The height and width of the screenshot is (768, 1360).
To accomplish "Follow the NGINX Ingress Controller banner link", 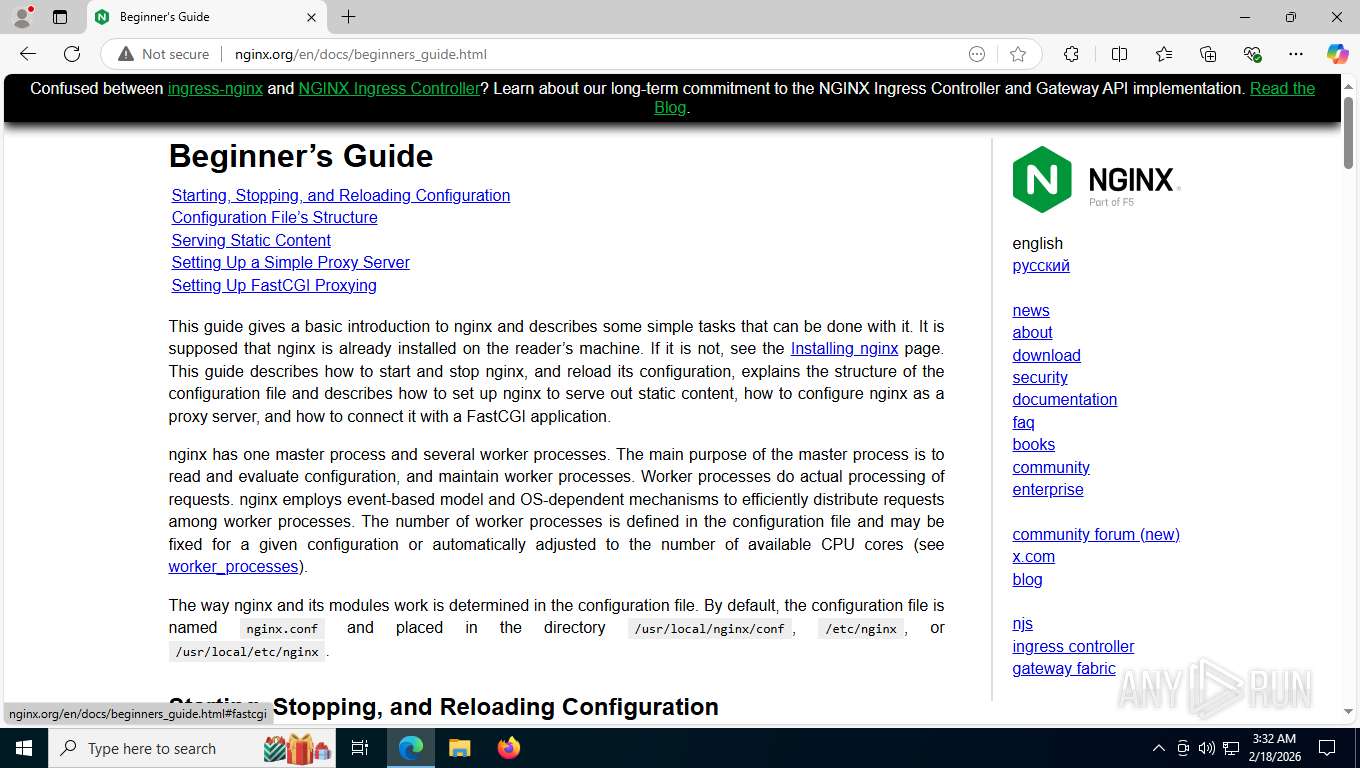I will click(x=389, y=88).
